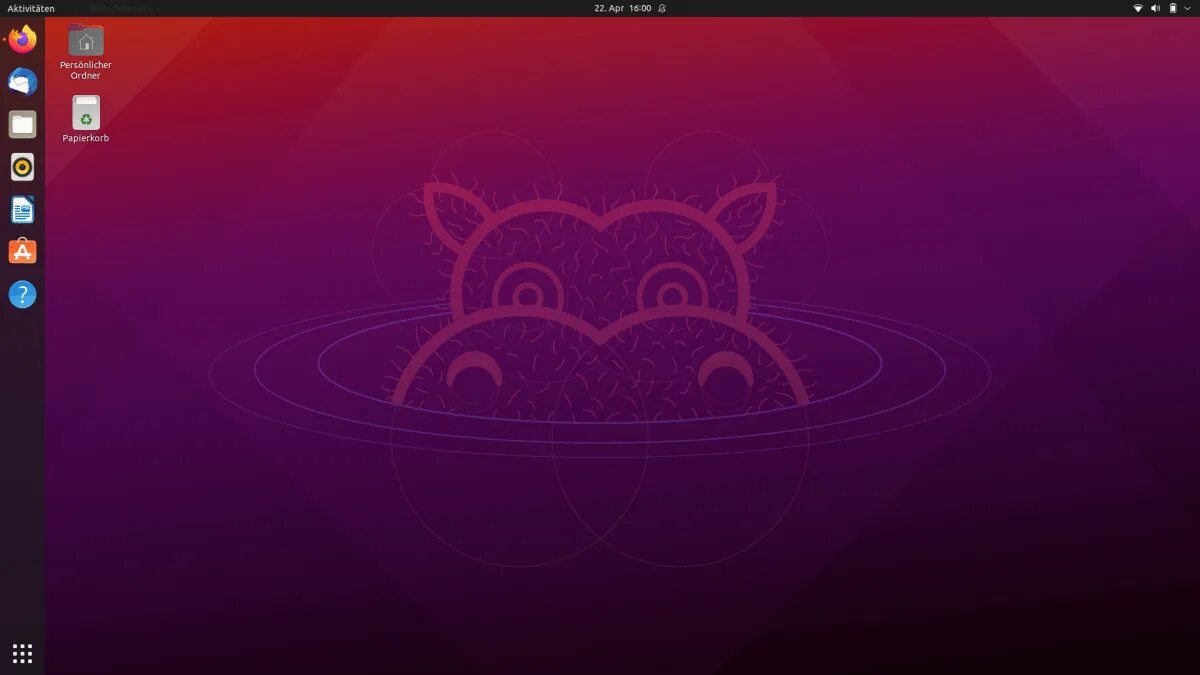Screen dimensions: 1200x675
Task: Open Thunderbird mail from the dock
Action: tap(22, 82)
